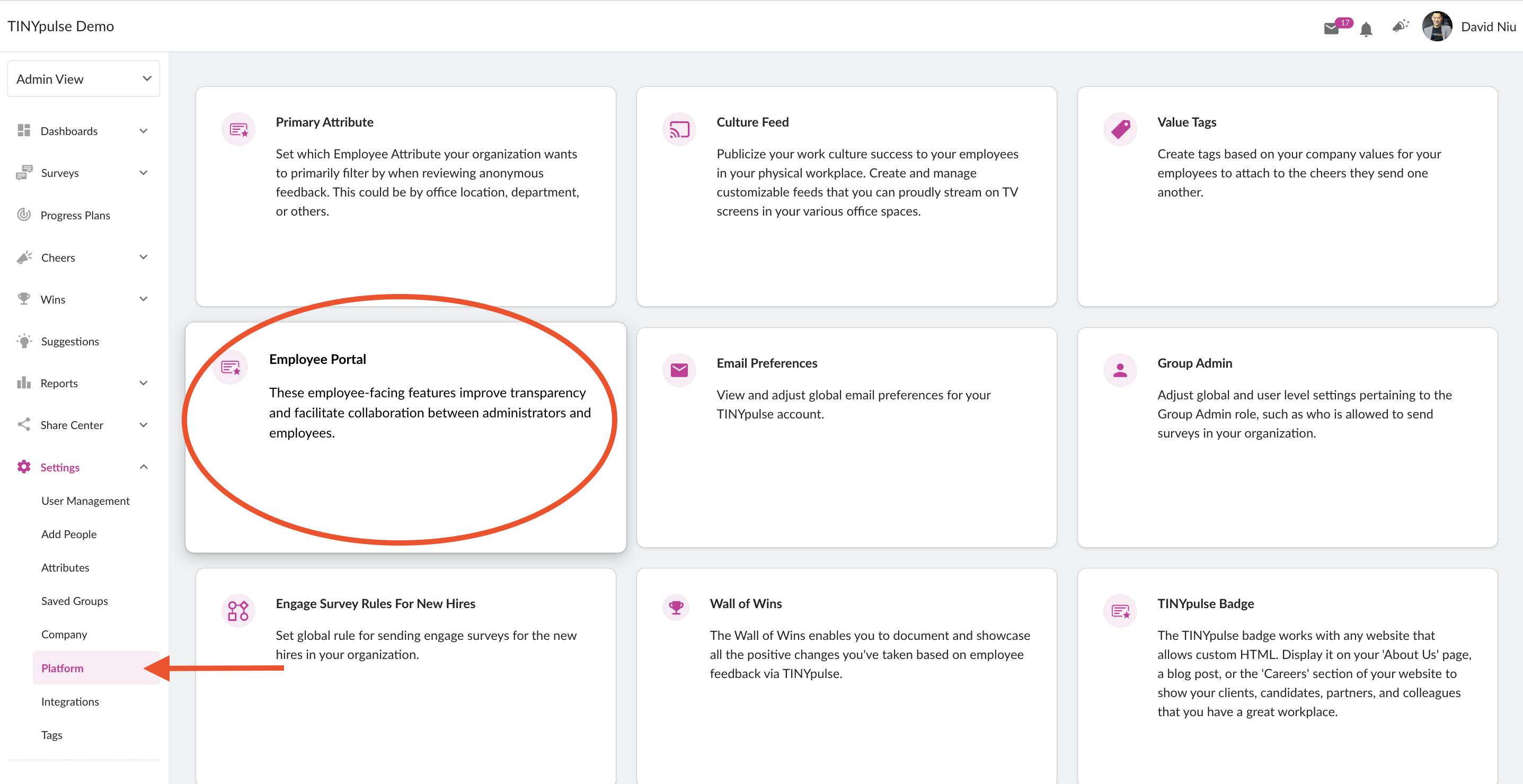The height and width of the screenshot is (784, 1523).
Task: Click the Cheers megaphone sidebar icon
Action: coord(24,257)
